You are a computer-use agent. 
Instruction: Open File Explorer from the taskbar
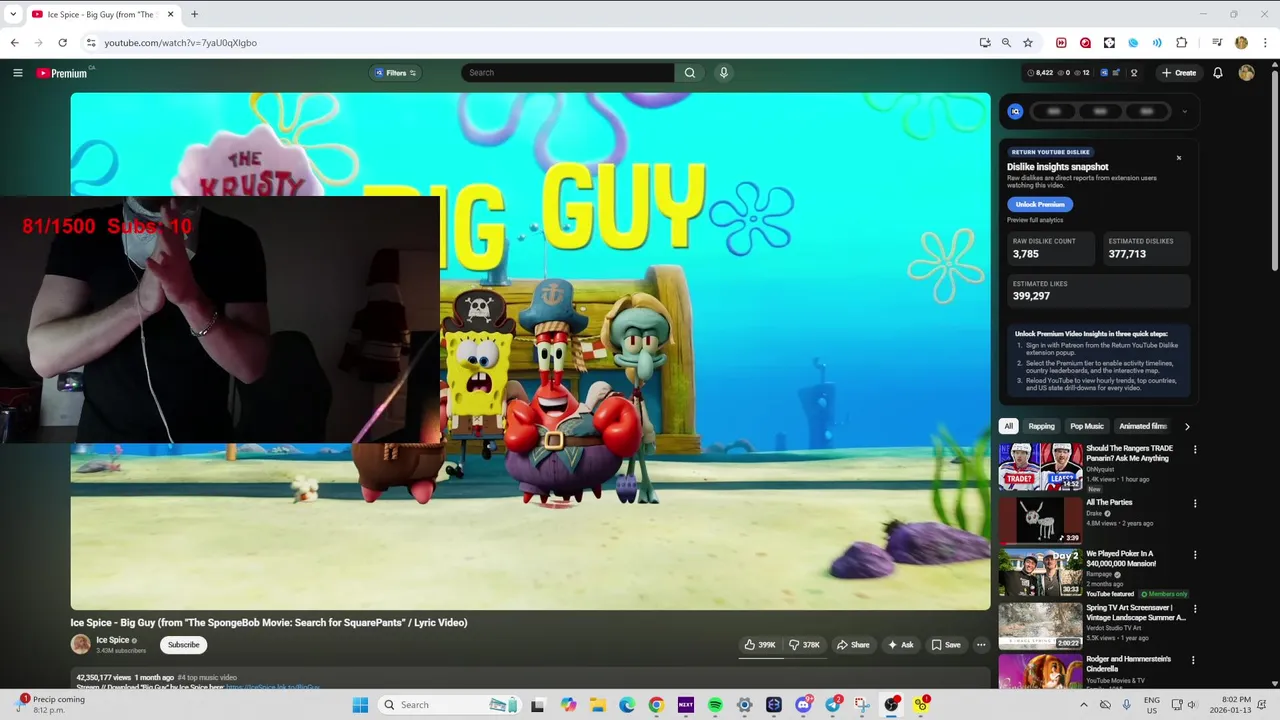coord(597,705)
